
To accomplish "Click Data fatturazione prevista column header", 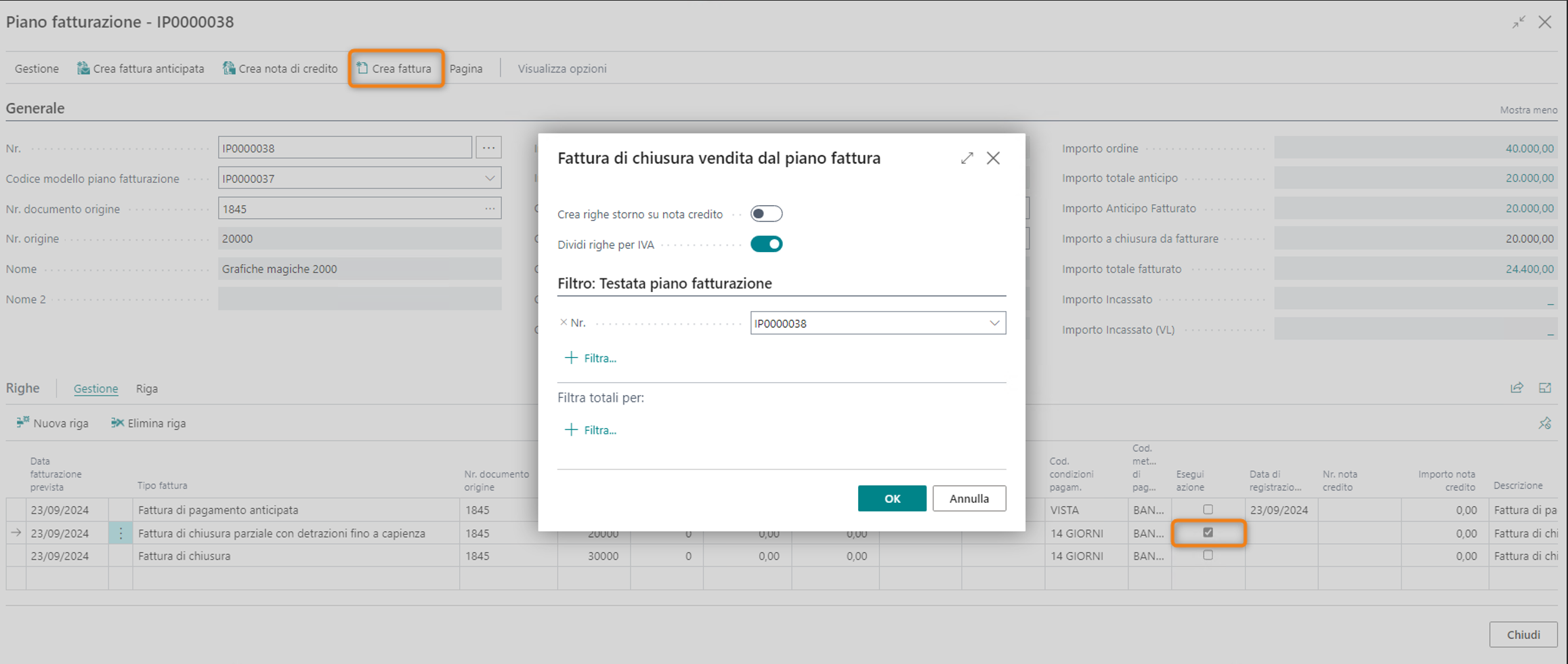I will [x=56, y=474].
